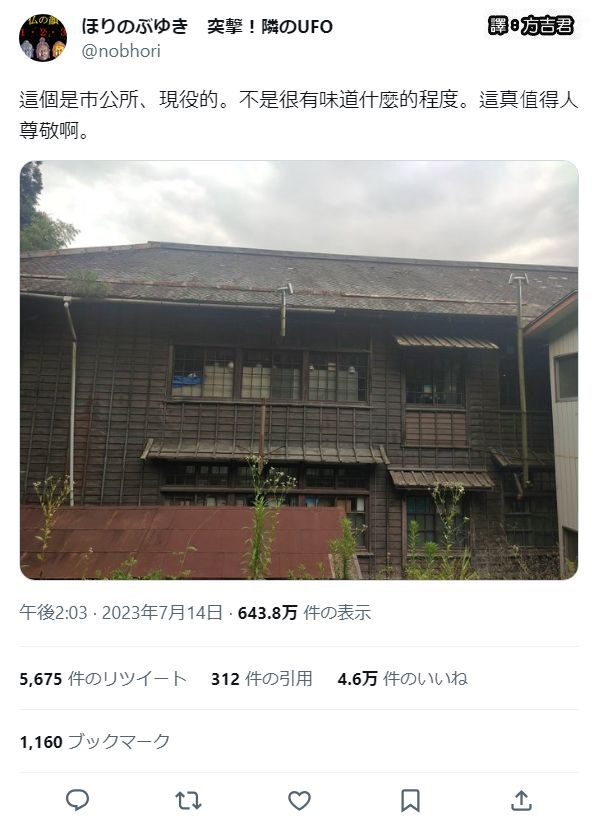
Task: Open the 643.8万 件の表示 views
Action: point(305,613)
